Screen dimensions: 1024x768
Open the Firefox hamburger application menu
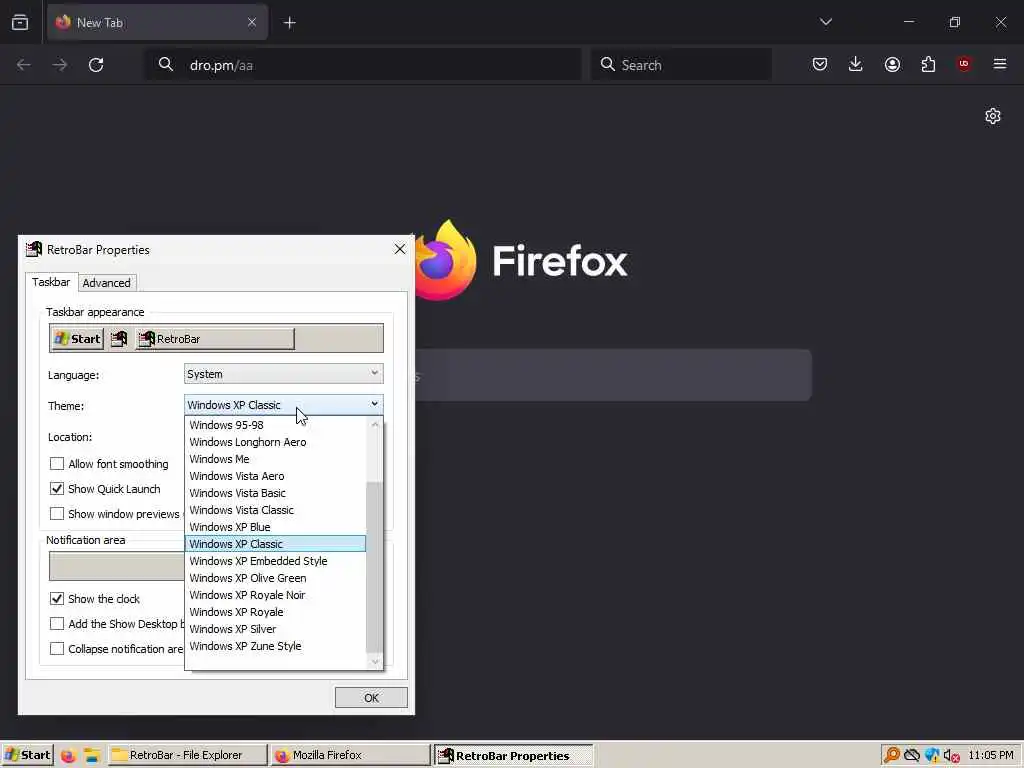click(x=999, y=64)
